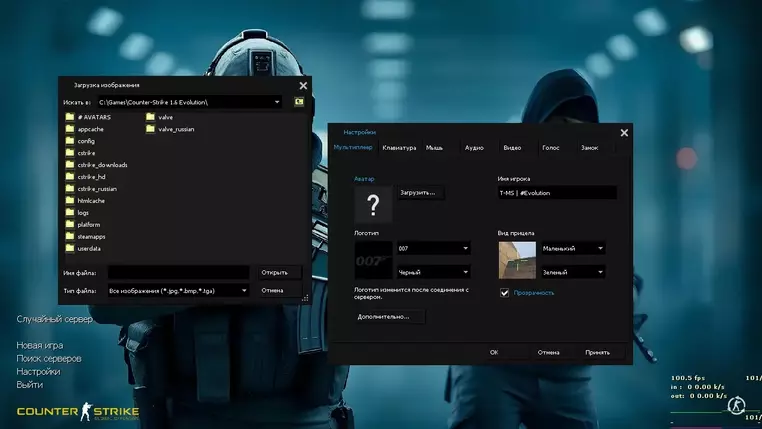This screenshot has width=762, height=429.
Task: Go up one folder level icon
Action: [299, 102]
